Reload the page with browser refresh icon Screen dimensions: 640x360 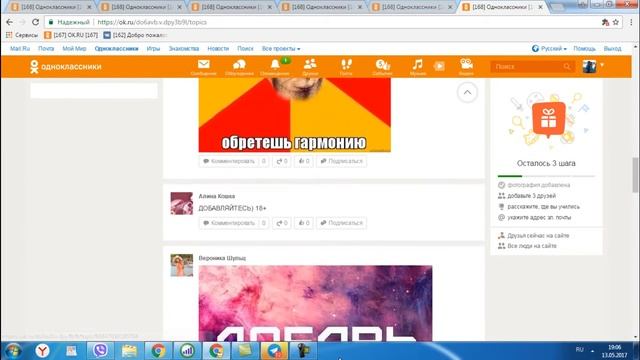point(36,22)
